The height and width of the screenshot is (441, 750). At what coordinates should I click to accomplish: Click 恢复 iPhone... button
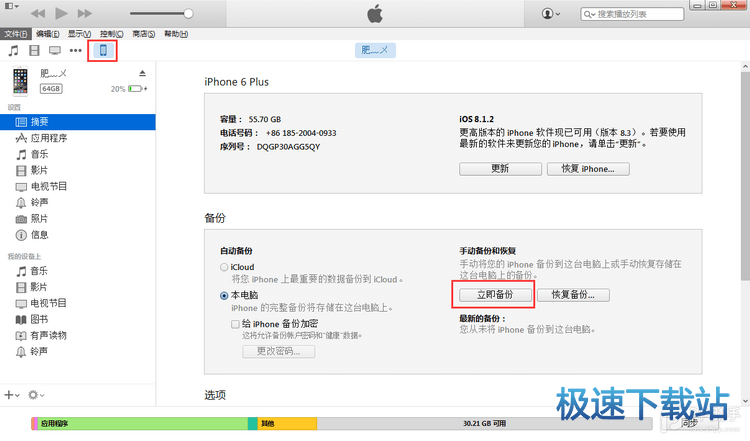[588, 169]
